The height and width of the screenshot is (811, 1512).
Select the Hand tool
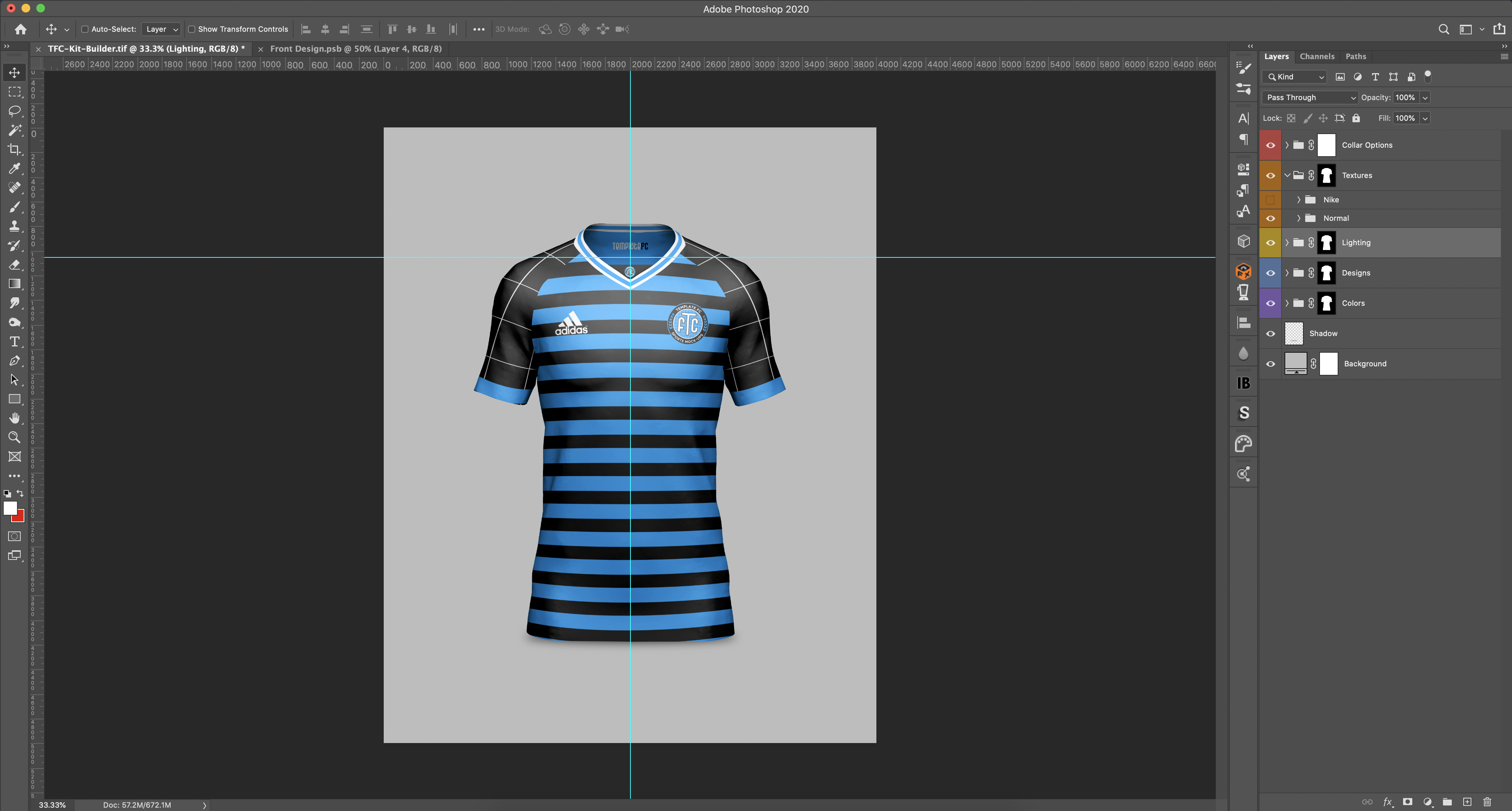(14, 418)
